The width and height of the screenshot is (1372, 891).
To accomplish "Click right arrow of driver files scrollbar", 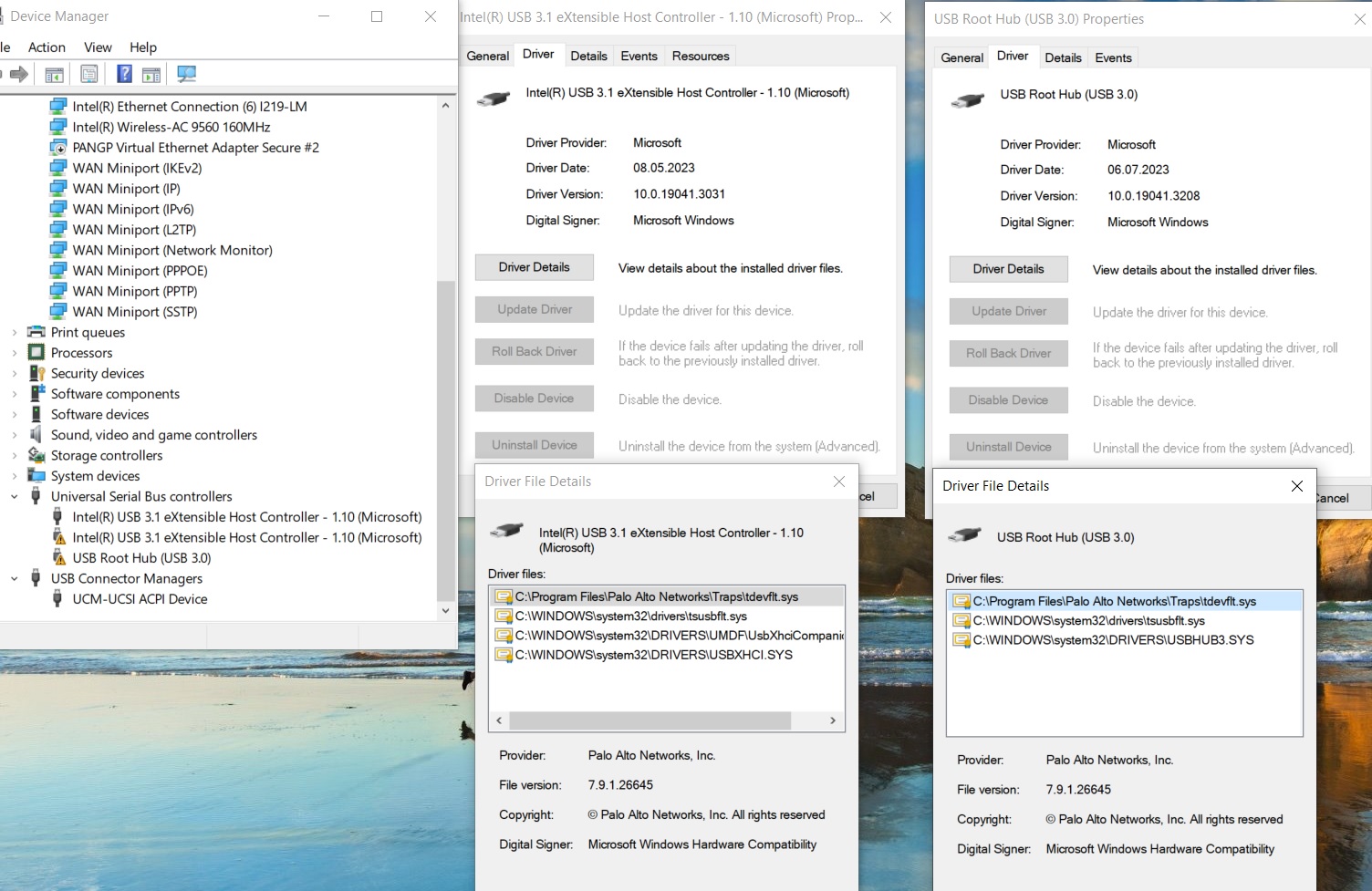I will coord(832,720).
